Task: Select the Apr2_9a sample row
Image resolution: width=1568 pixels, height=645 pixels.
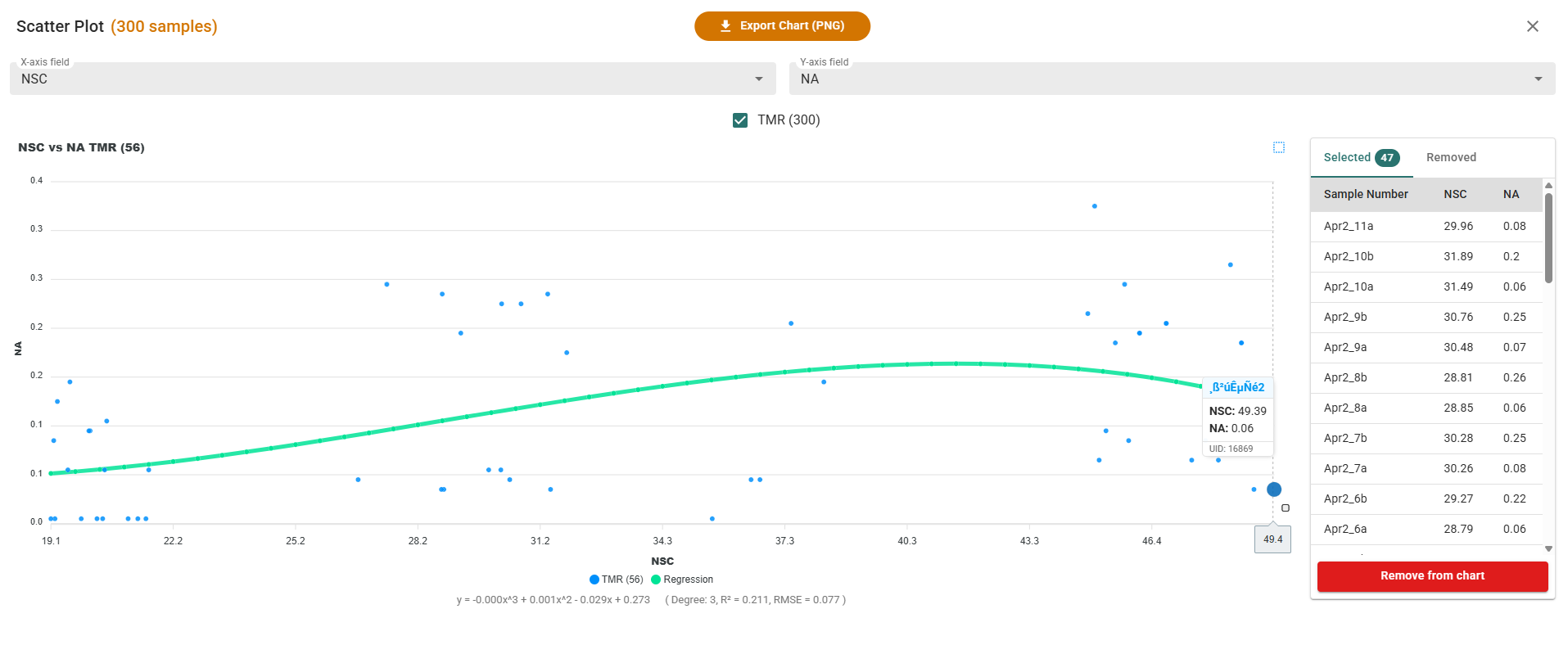Action: point(1426,347)
